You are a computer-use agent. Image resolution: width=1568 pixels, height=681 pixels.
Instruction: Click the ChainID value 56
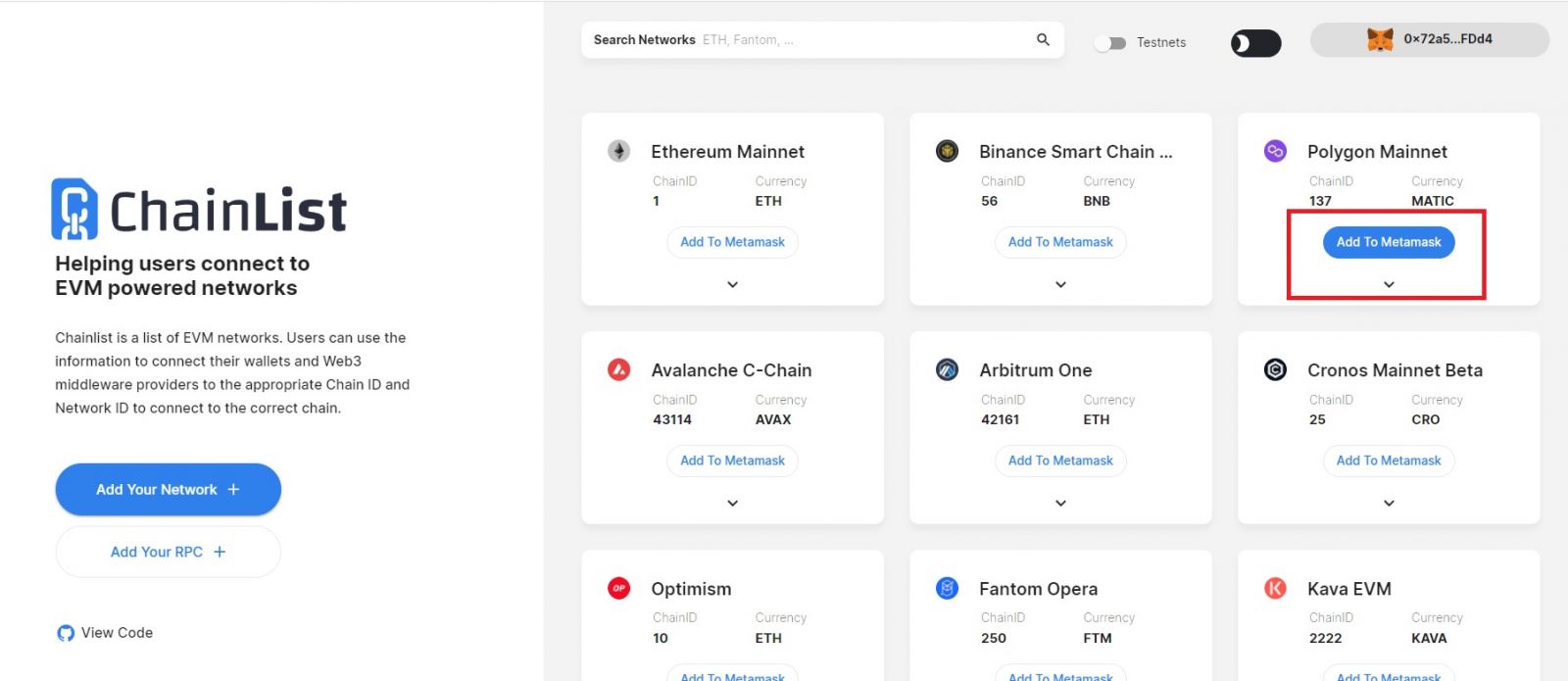pos(989,201)
